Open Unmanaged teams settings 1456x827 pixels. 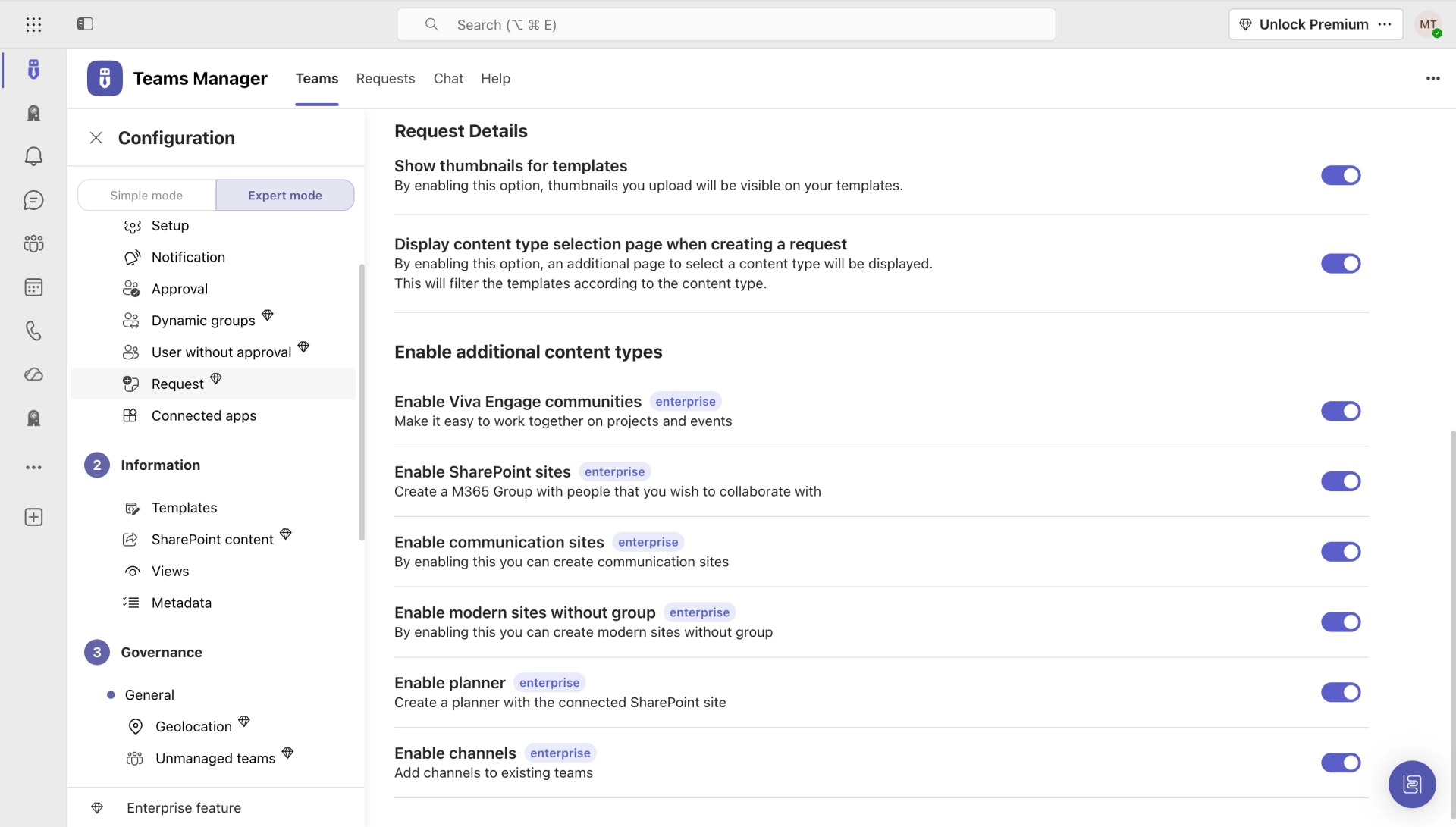213,758
